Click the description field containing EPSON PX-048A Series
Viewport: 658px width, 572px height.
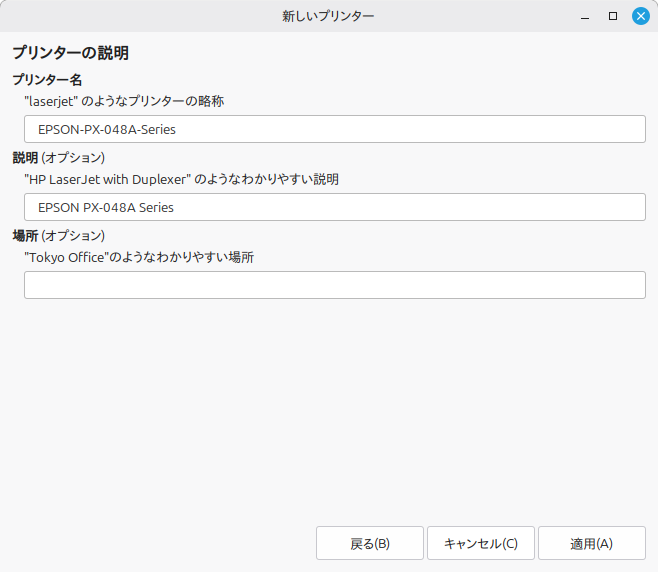tap(334, 207)
